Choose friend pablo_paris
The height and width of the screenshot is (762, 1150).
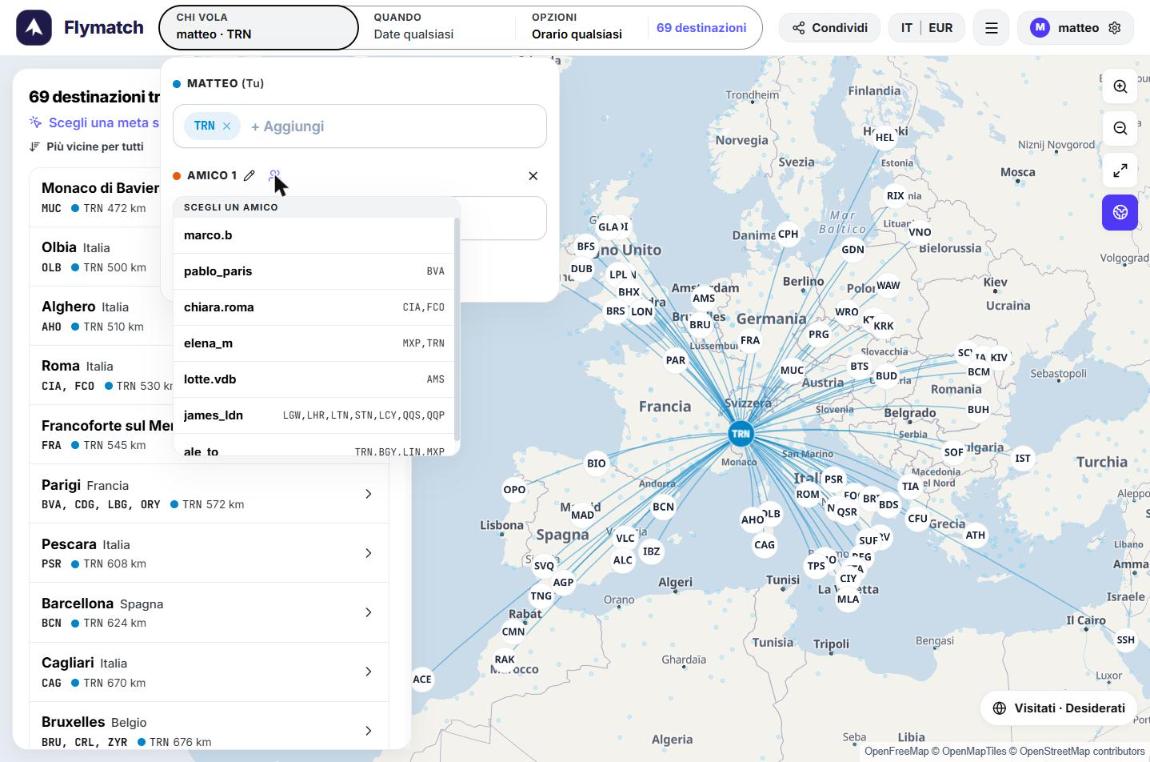(x=314, y=271)
